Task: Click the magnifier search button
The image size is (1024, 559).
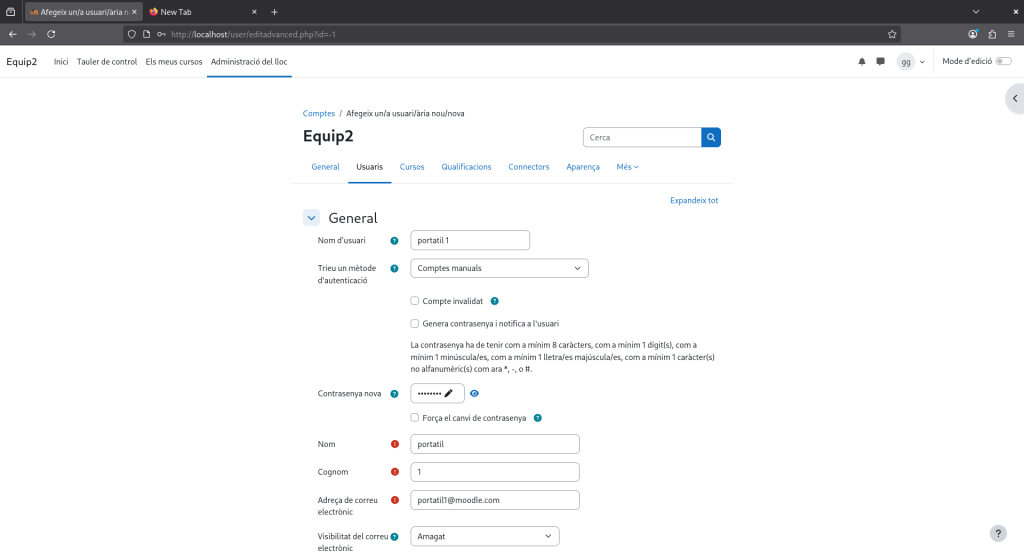Action: click(711, 137)
